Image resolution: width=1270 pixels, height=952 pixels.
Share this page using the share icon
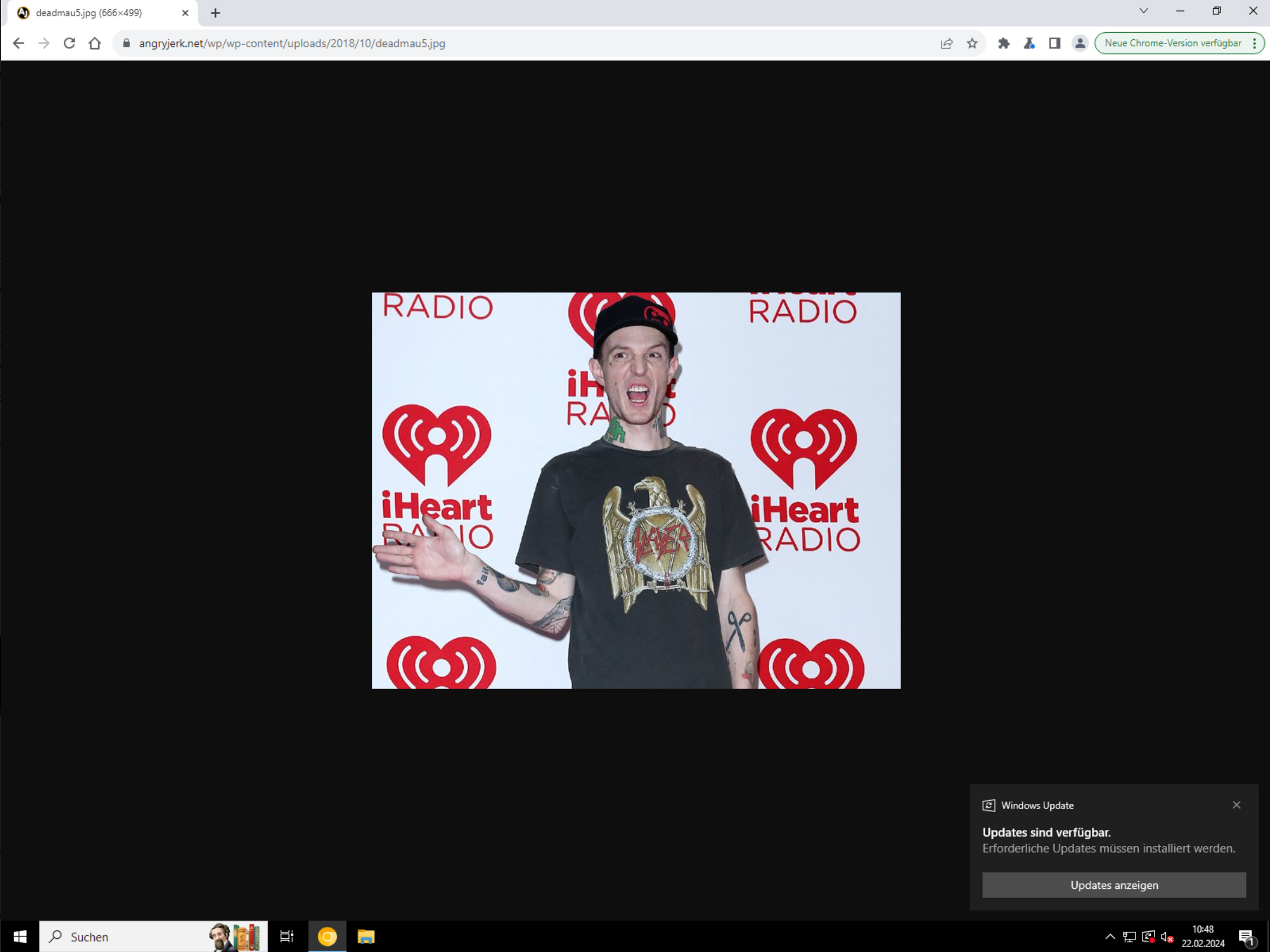pos(947,43)
